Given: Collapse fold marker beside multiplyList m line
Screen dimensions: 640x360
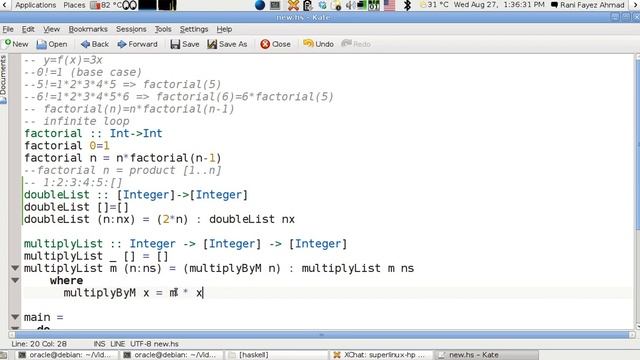Looking at the screenshot, I should (x=15, y=268).
